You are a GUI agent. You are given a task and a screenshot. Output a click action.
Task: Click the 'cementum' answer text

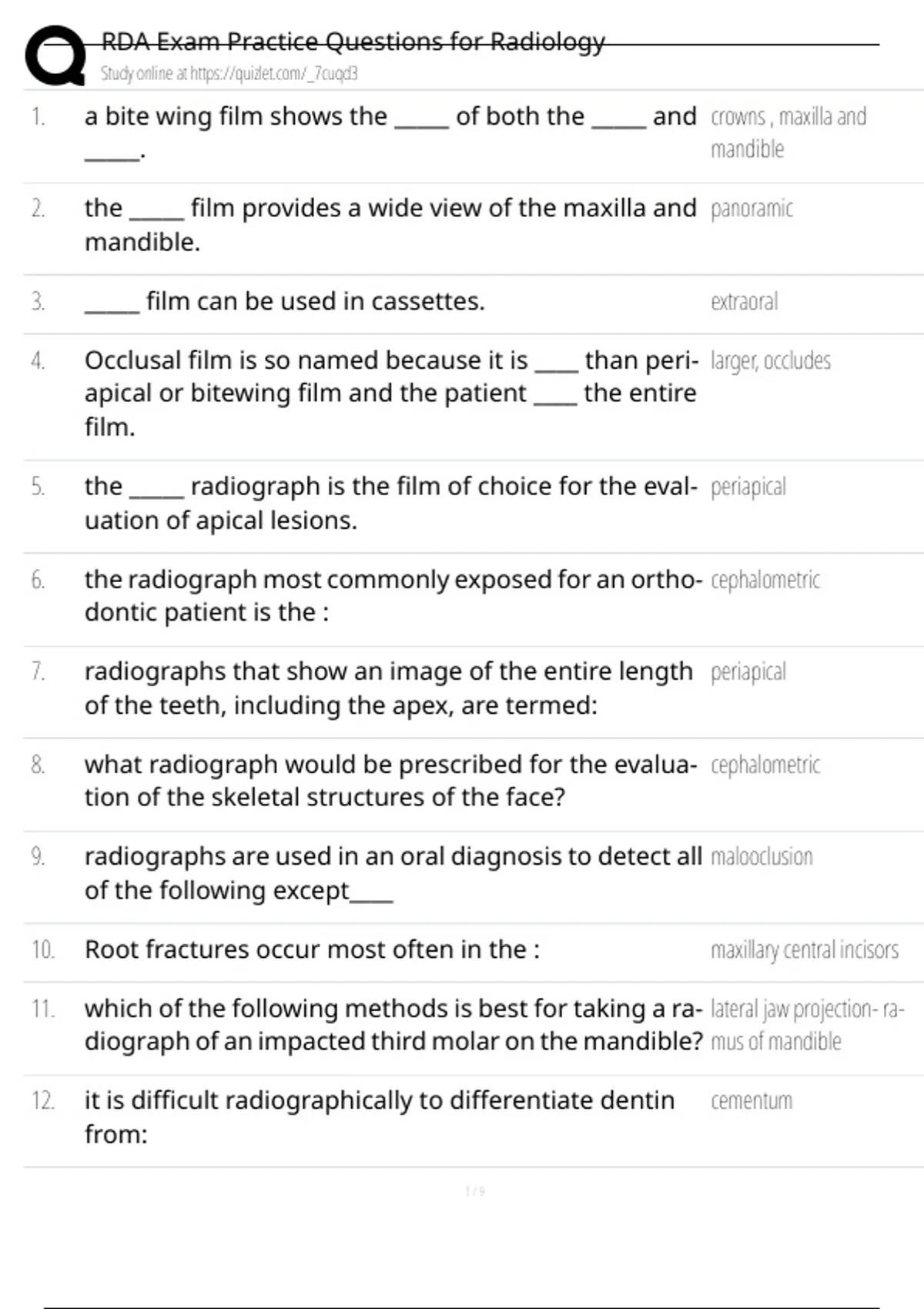point(751,1100)
